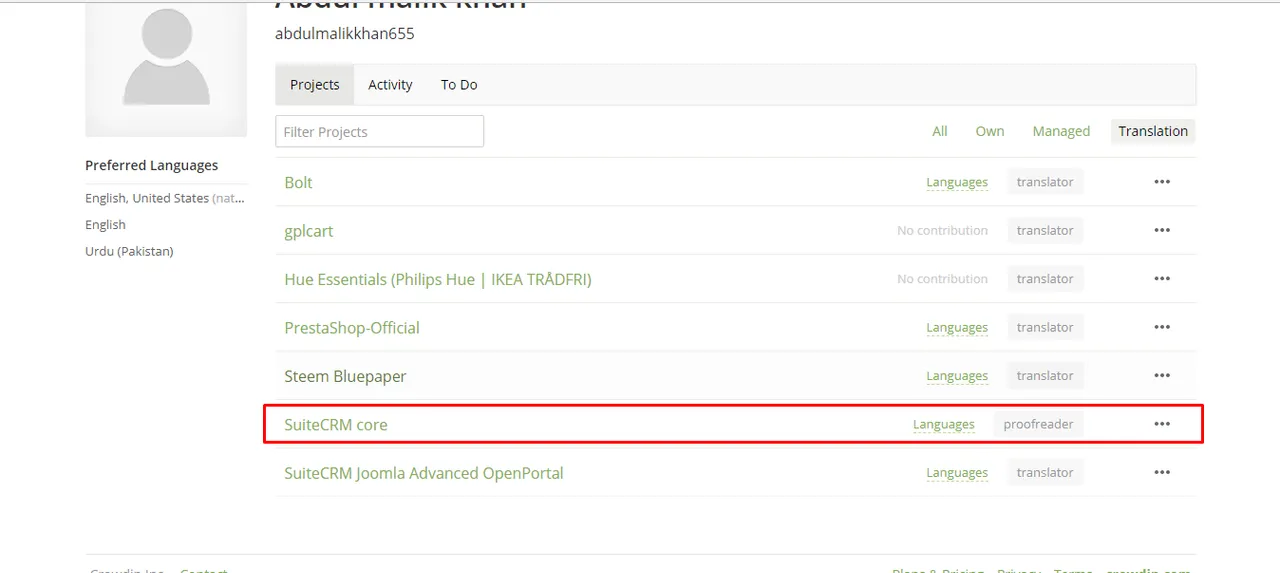Image resolution: width=1280 pixels, height=573 pixels.
Task: Show Own projects filter
Action: coord(990,131)
